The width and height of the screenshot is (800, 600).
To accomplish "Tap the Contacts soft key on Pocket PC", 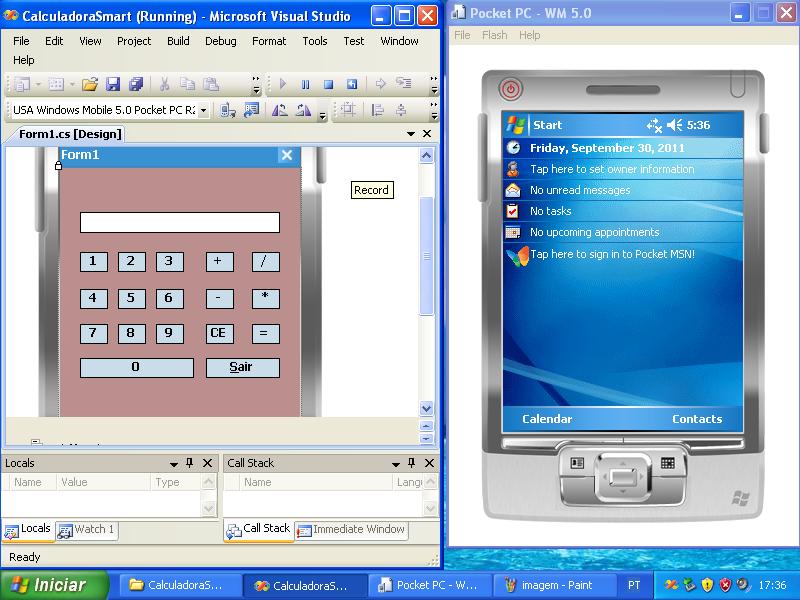I will pyautogui.click(x=697, y=419).
